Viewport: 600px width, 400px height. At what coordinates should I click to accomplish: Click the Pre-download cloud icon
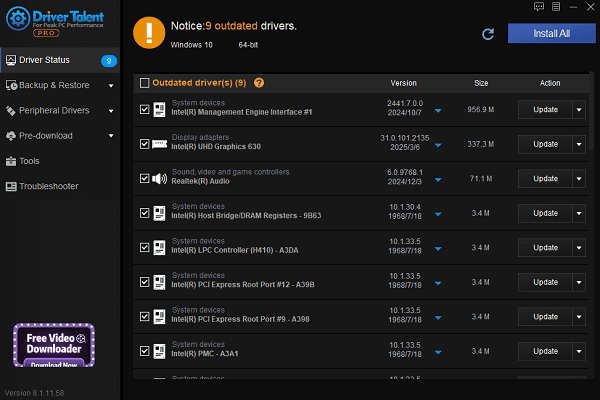point(11,136)
